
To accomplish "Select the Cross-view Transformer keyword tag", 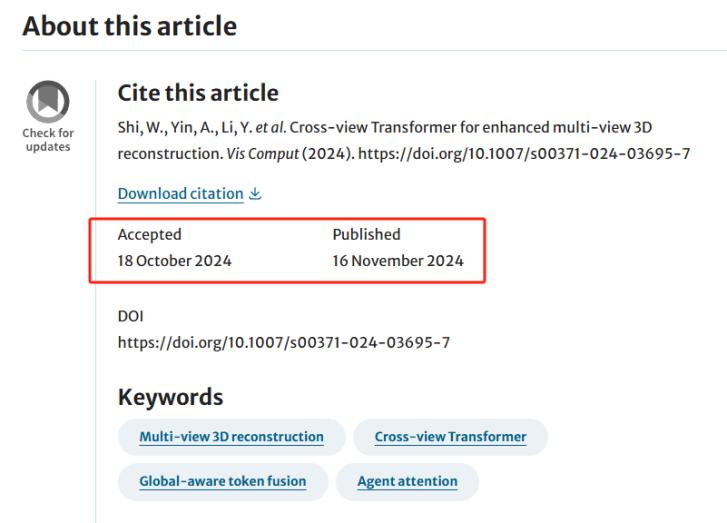I will pos(450,437).
